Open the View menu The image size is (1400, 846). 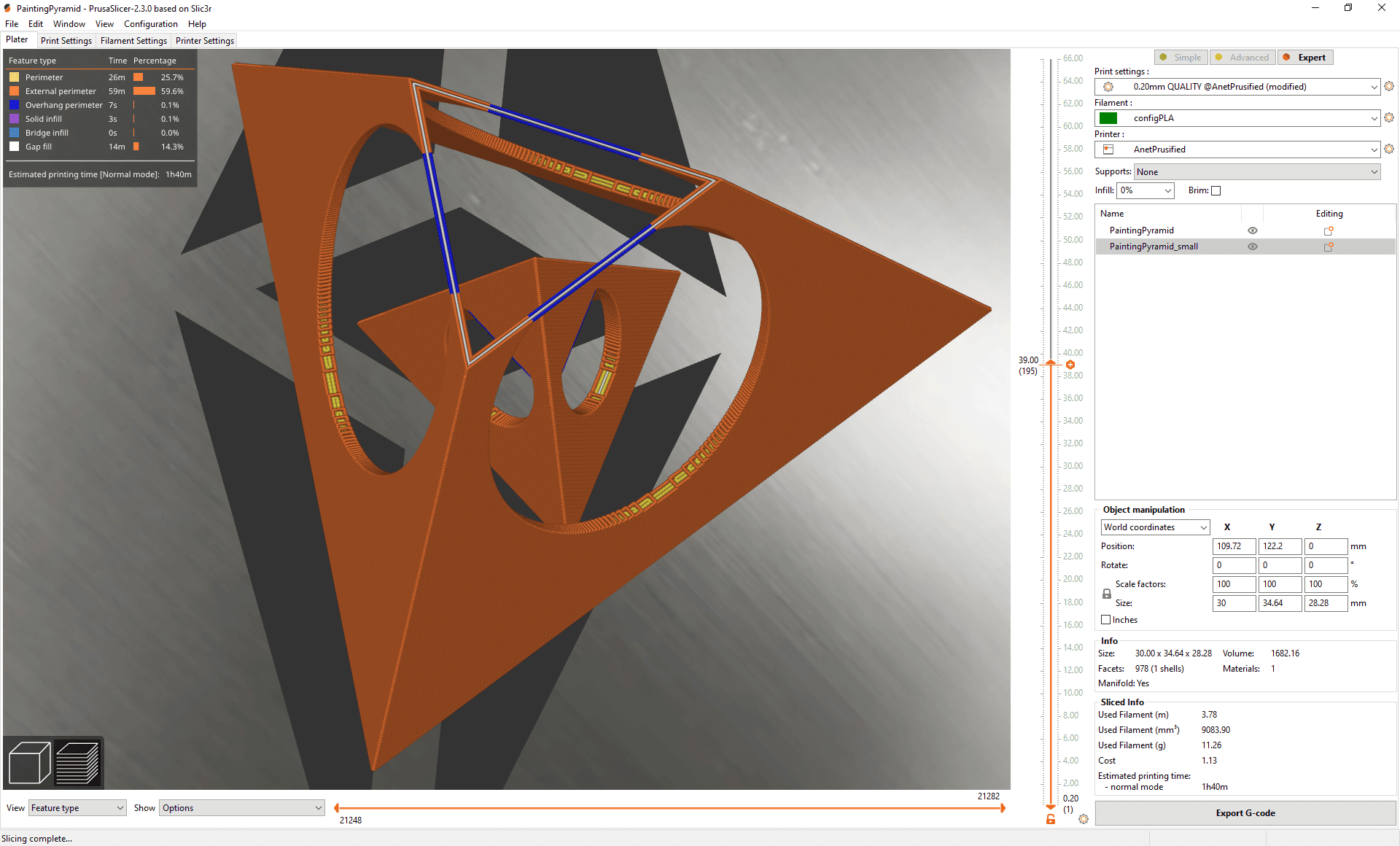point(104,24)
